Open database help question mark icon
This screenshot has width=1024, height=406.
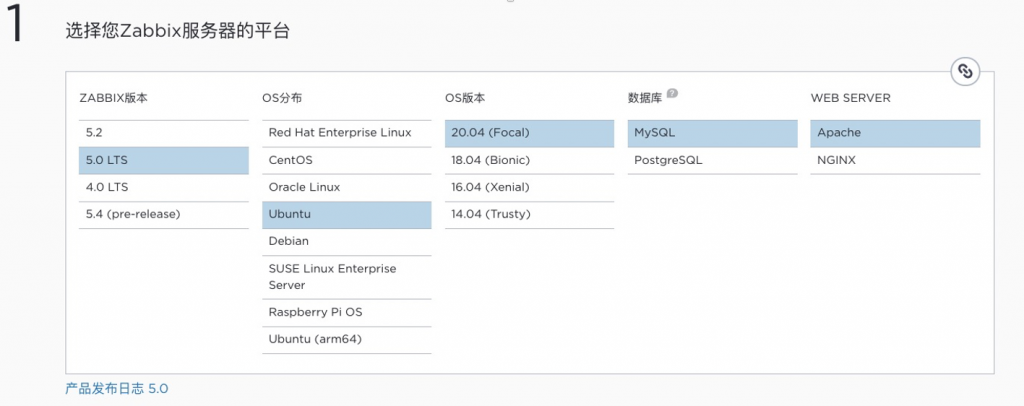(x=672, y=93)
